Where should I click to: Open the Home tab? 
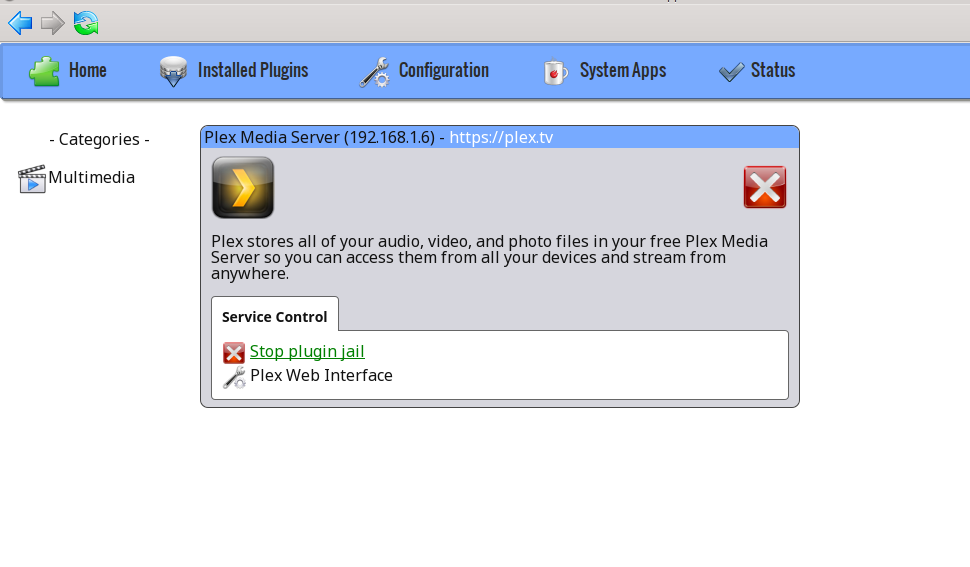87,70
